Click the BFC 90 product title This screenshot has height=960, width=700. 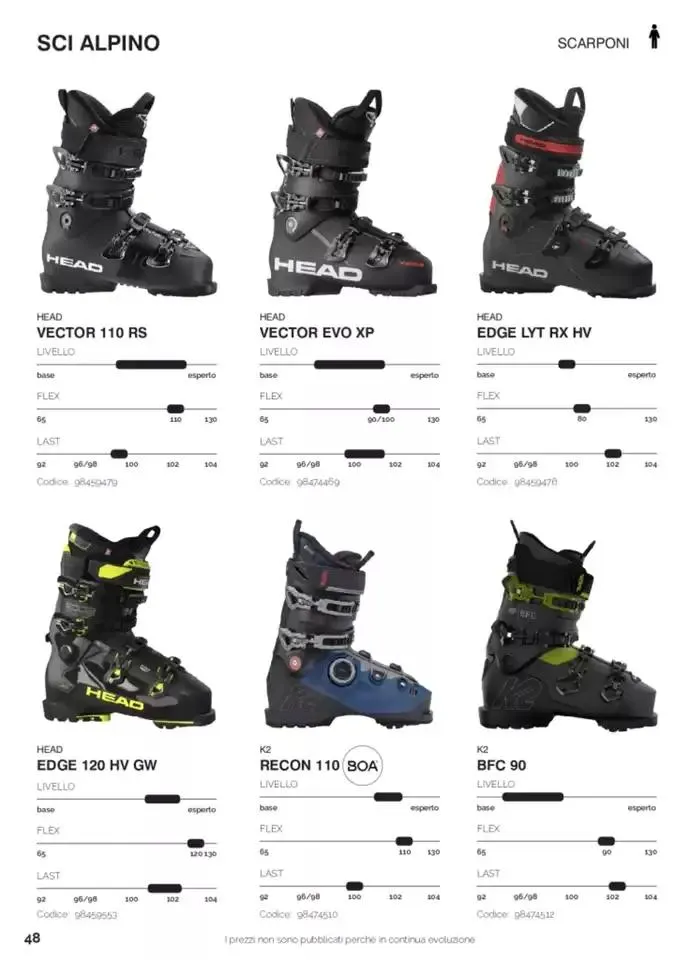pos(502,765)
